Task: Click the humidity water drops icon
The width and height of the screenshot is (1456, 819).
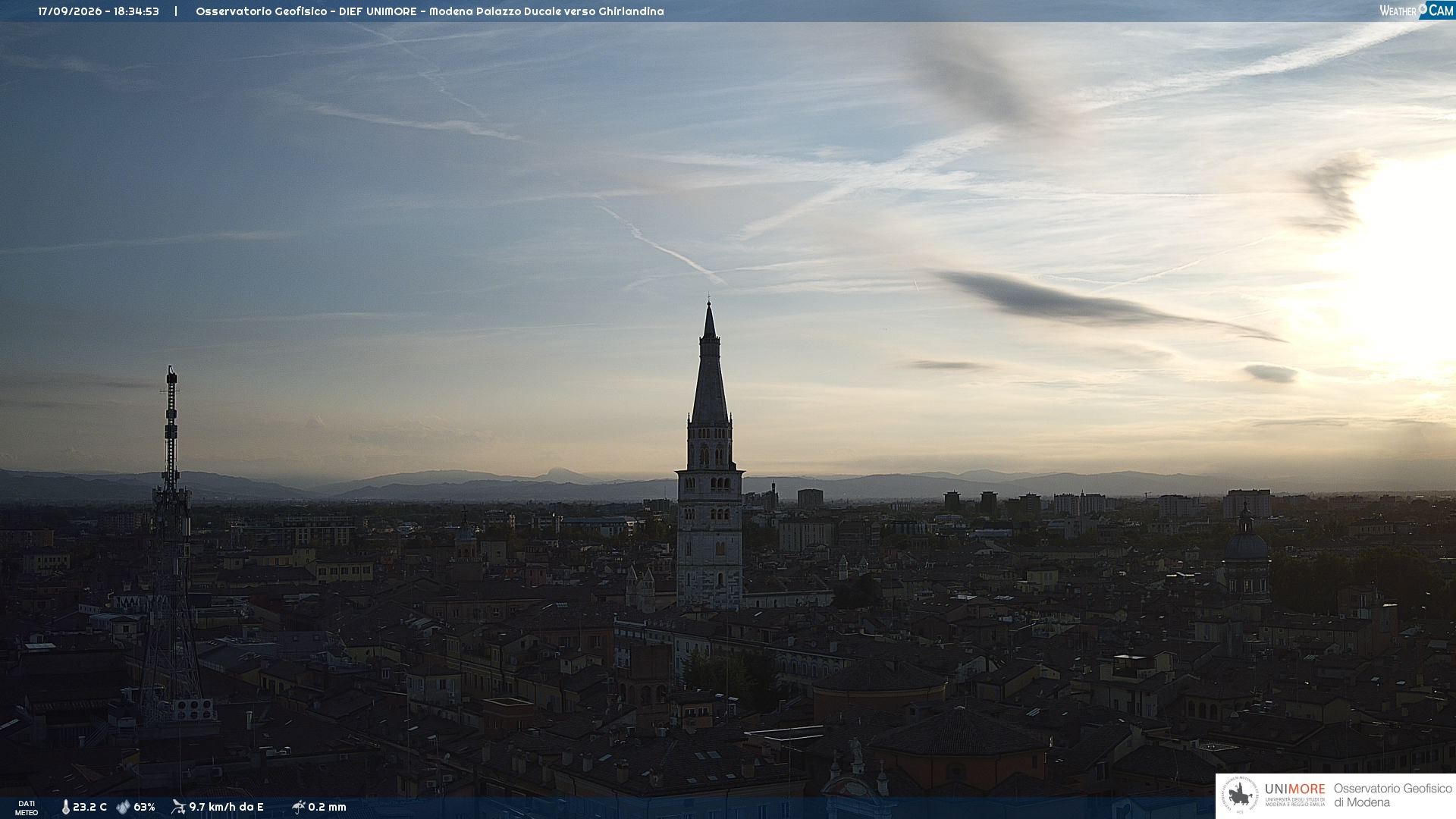Action: pyautogui.click(x=123, y=808)
